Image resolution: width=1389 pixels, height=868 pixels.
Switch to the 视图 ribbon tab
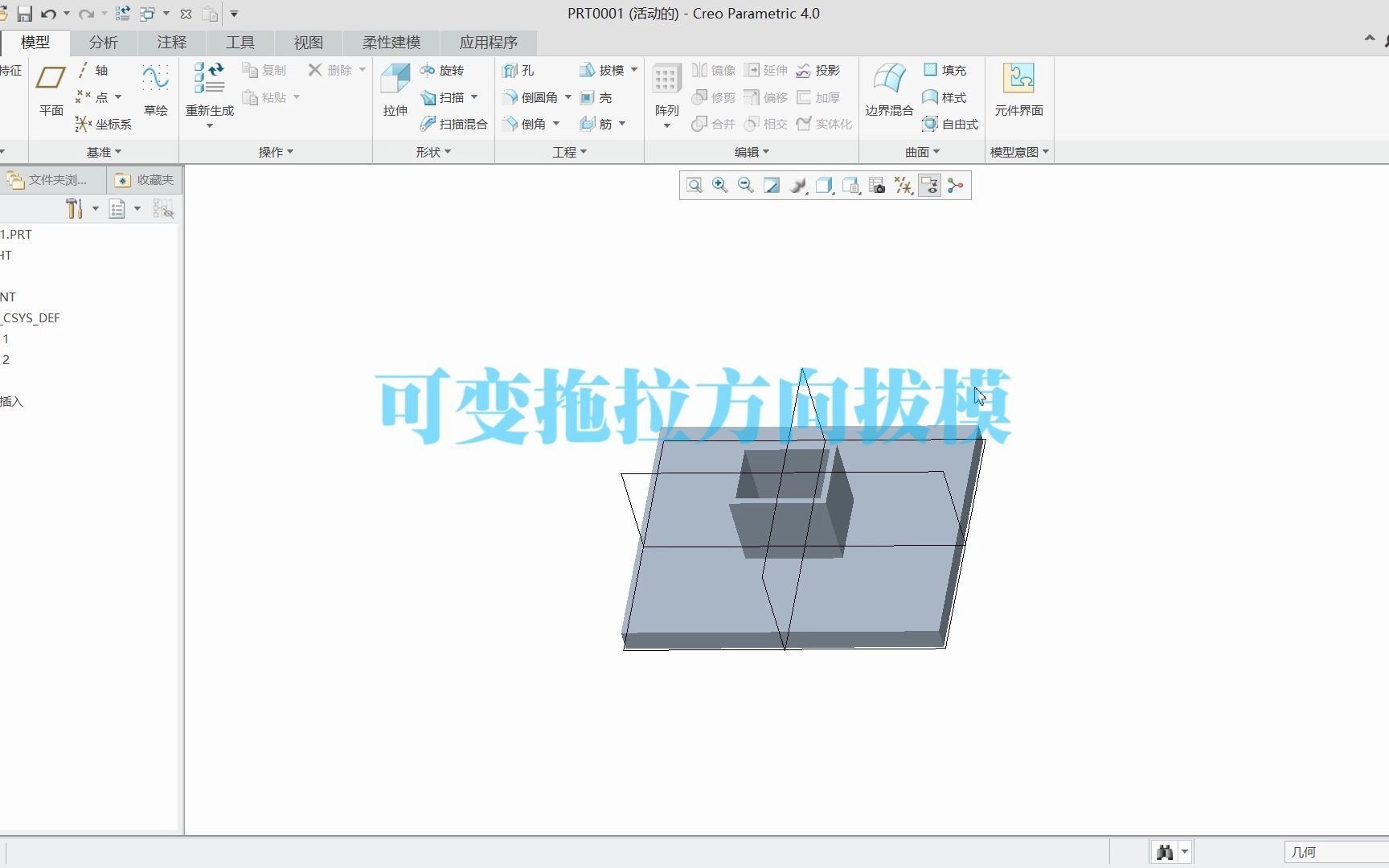308,43
